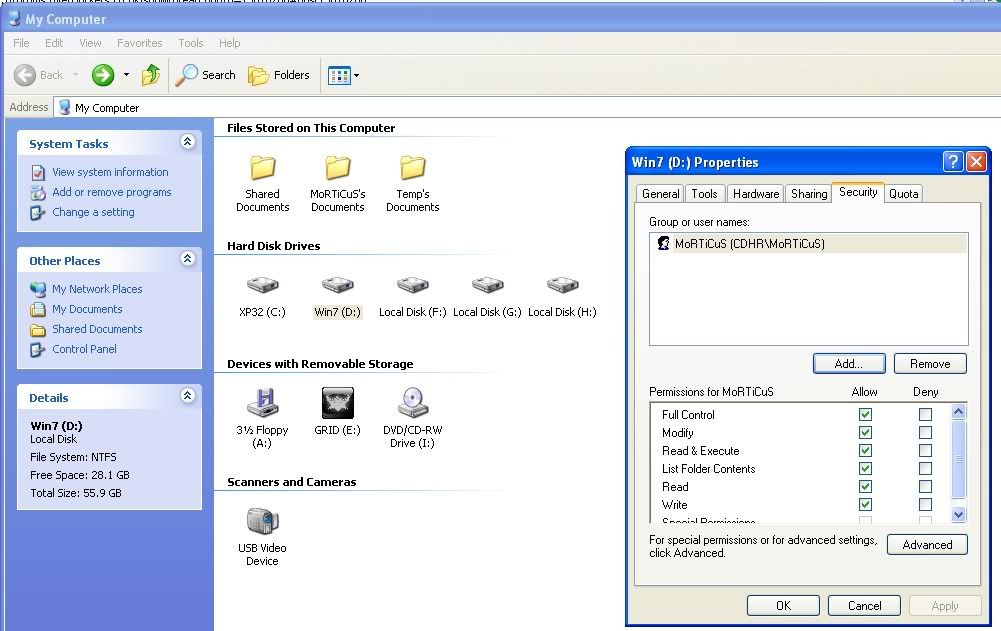Toggle Allow checkbox for List Folder Contents
1001x631 pixels.
pyautogui.click(x=866, y=468)
